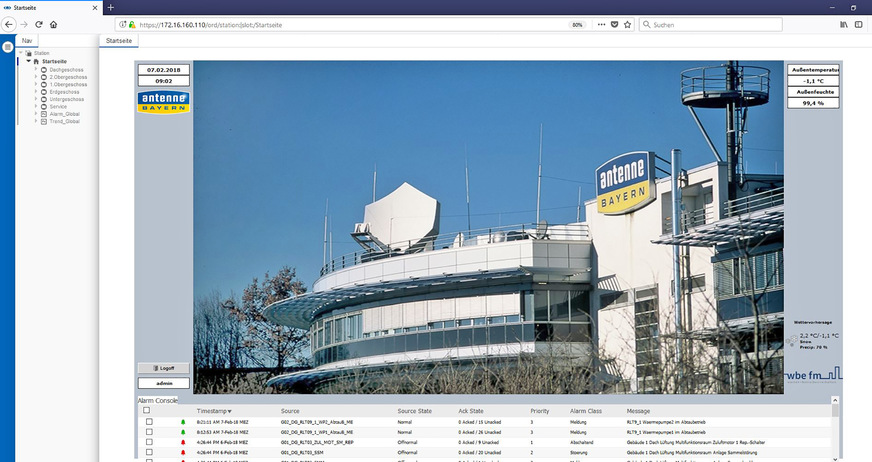Expand the Dachgeschoss tree node
872x462 pixels.
click(36, 69)
